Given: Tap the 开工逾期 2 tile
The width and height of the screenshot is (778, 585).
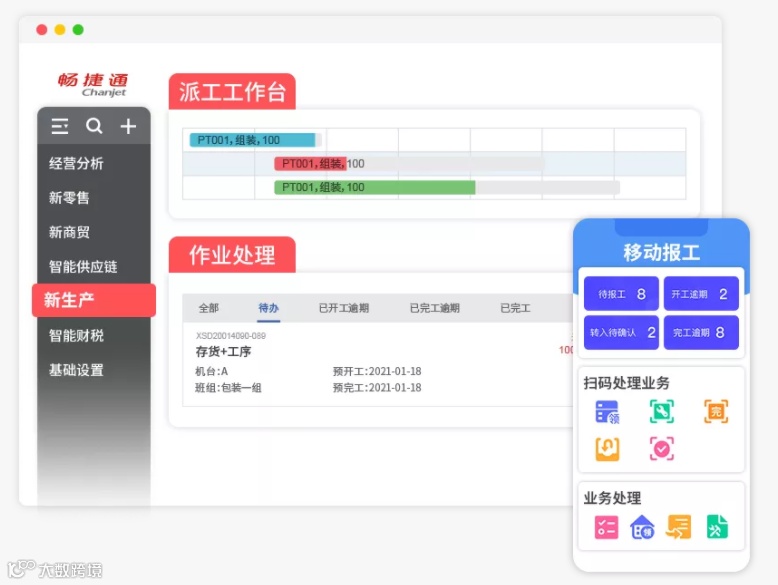Looking at the screenshot, I should pos(701,294).
